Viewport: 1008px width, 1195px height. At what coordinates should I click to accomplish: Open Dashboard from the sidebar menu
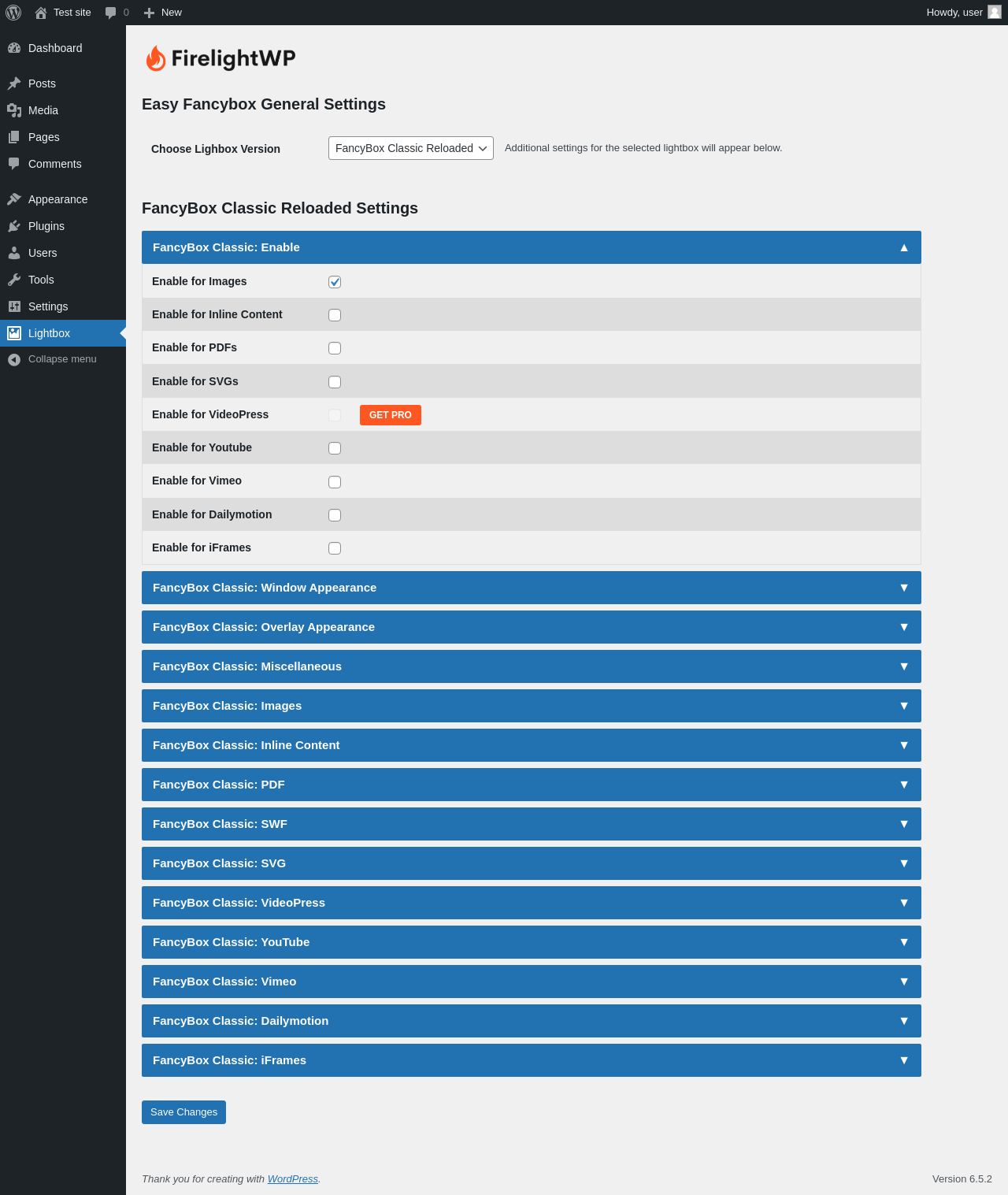pos(63,48)
